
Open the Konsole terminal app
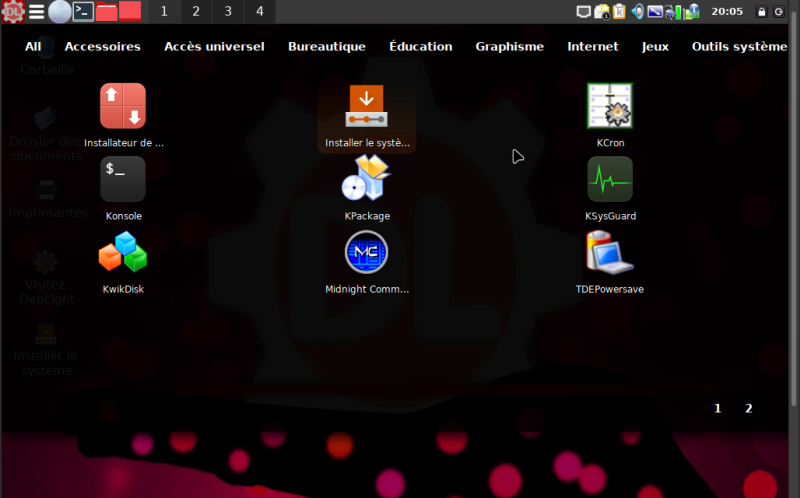[123, 180]
